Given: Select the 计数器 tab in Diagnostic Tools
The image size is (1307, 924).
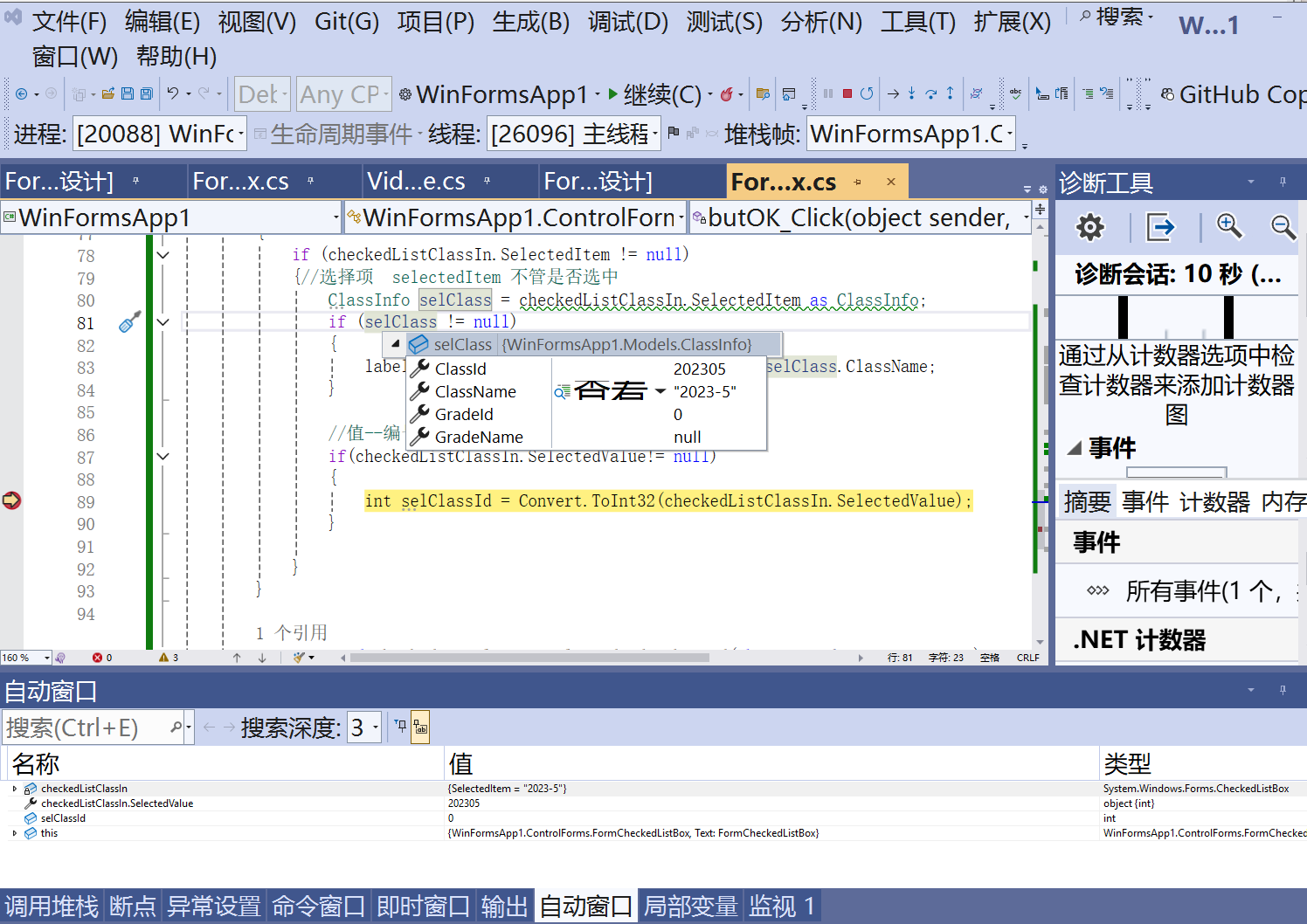Looking at the screenshot, I should [x=1214, y=501].
